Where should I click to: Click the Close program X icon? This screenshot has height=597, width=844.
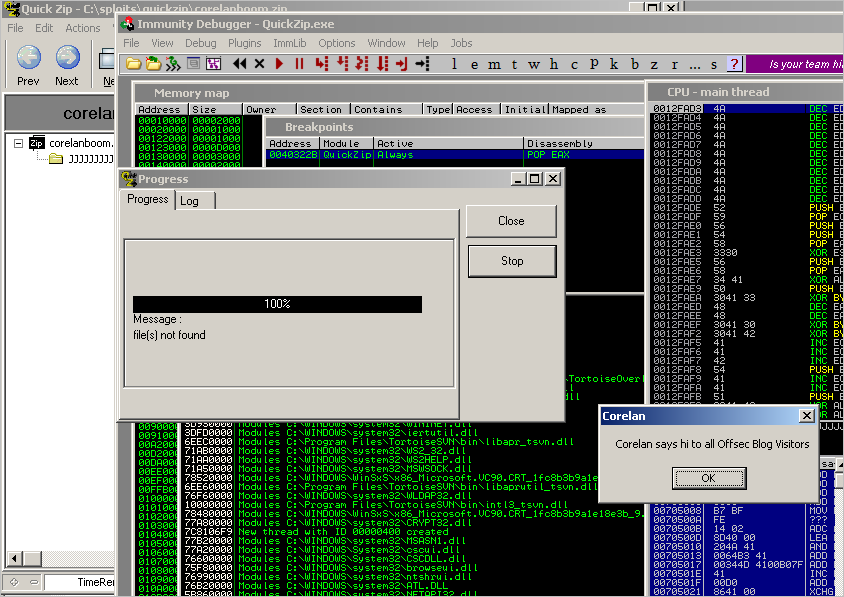click(260, 64)
